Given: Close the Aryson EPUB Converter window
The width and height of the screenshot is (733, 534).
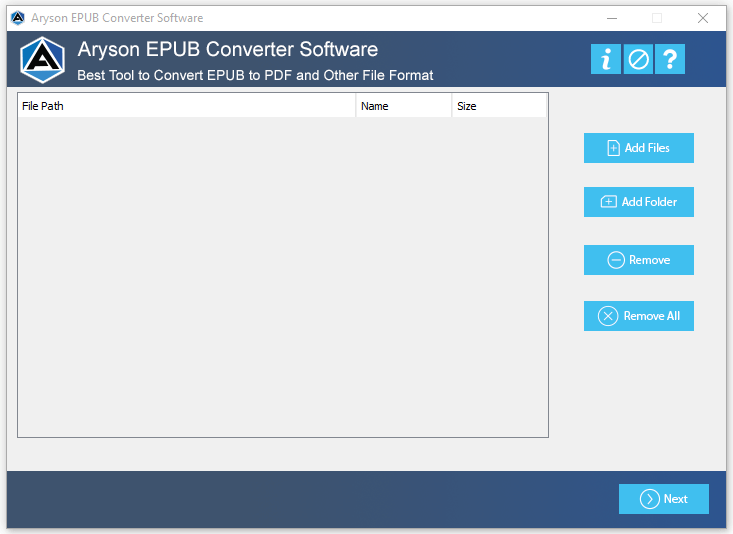Looking at the screenshot, I should pos(703,18).
